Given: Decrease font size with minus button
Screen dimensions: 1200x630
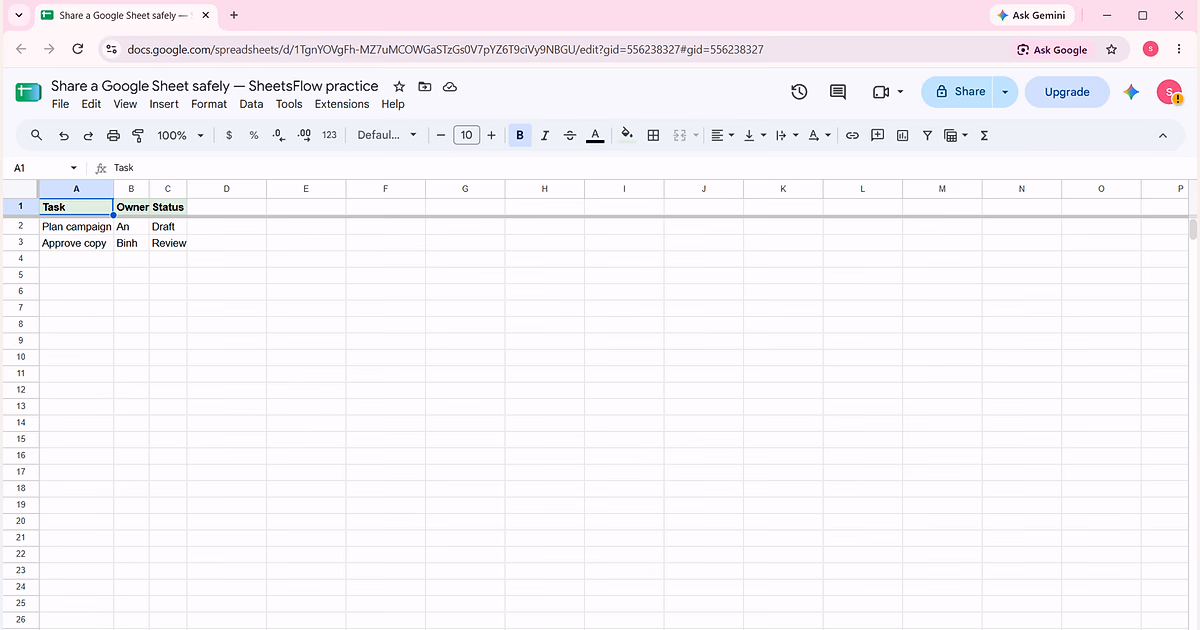Looking at the screenshot, I should [440, 135].
